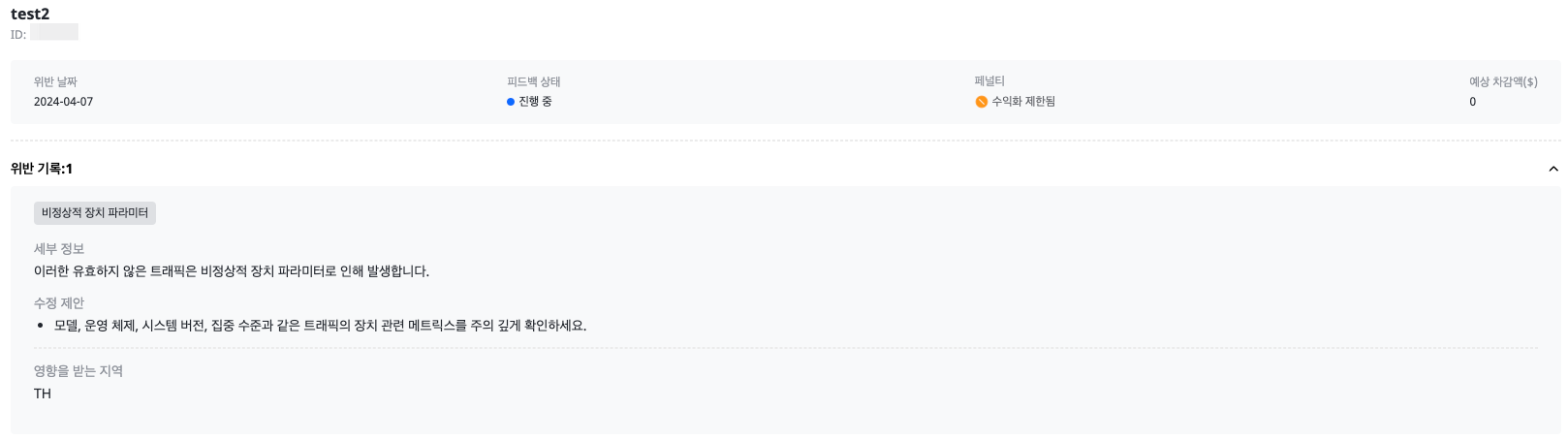Click the blue 진행 중 status dot
This screenshot has width=1568, height=441.
click(x=511, y=102)
